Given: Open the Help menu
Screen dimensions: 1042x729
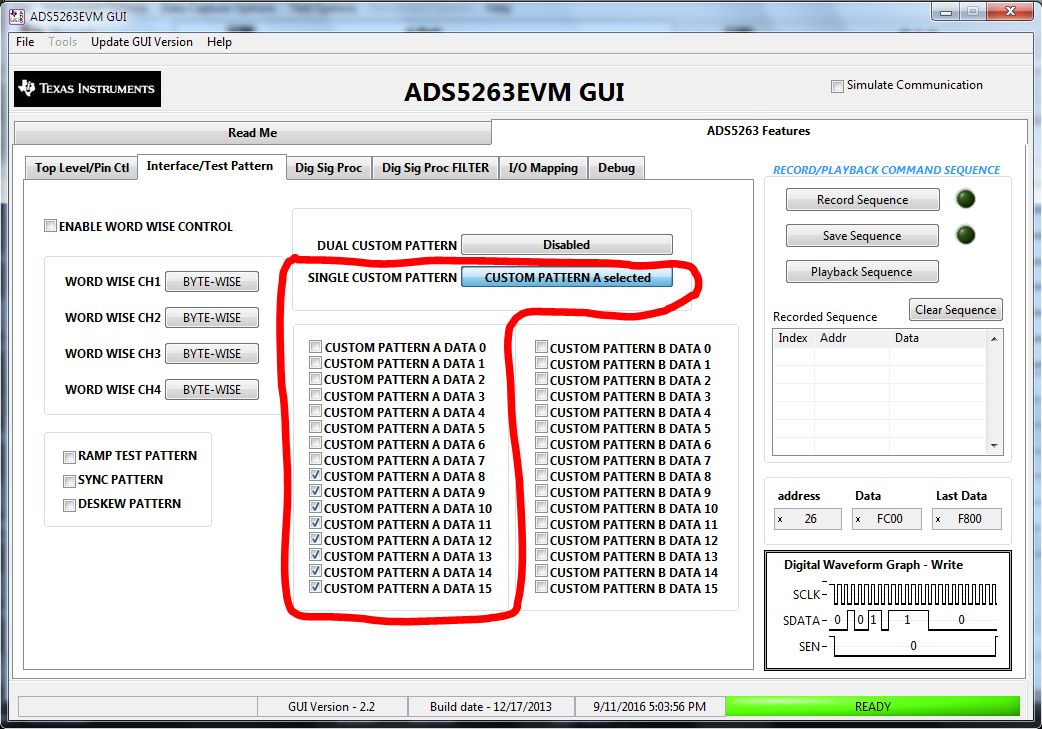Looking at the screenshot, I should click(219, 42).
